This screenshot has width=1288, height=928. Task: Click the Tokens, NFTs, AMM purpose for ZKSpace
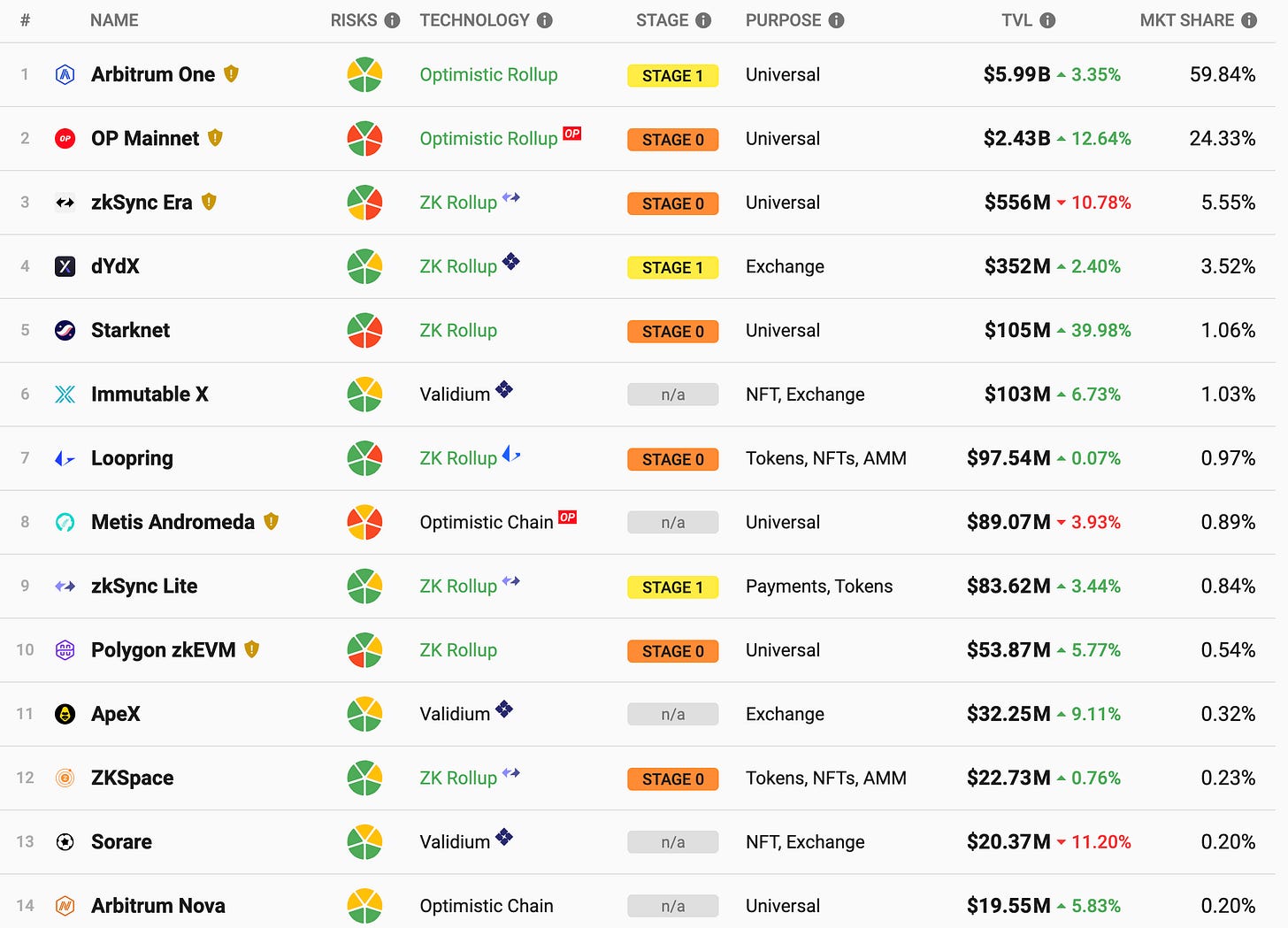point(826,778)
